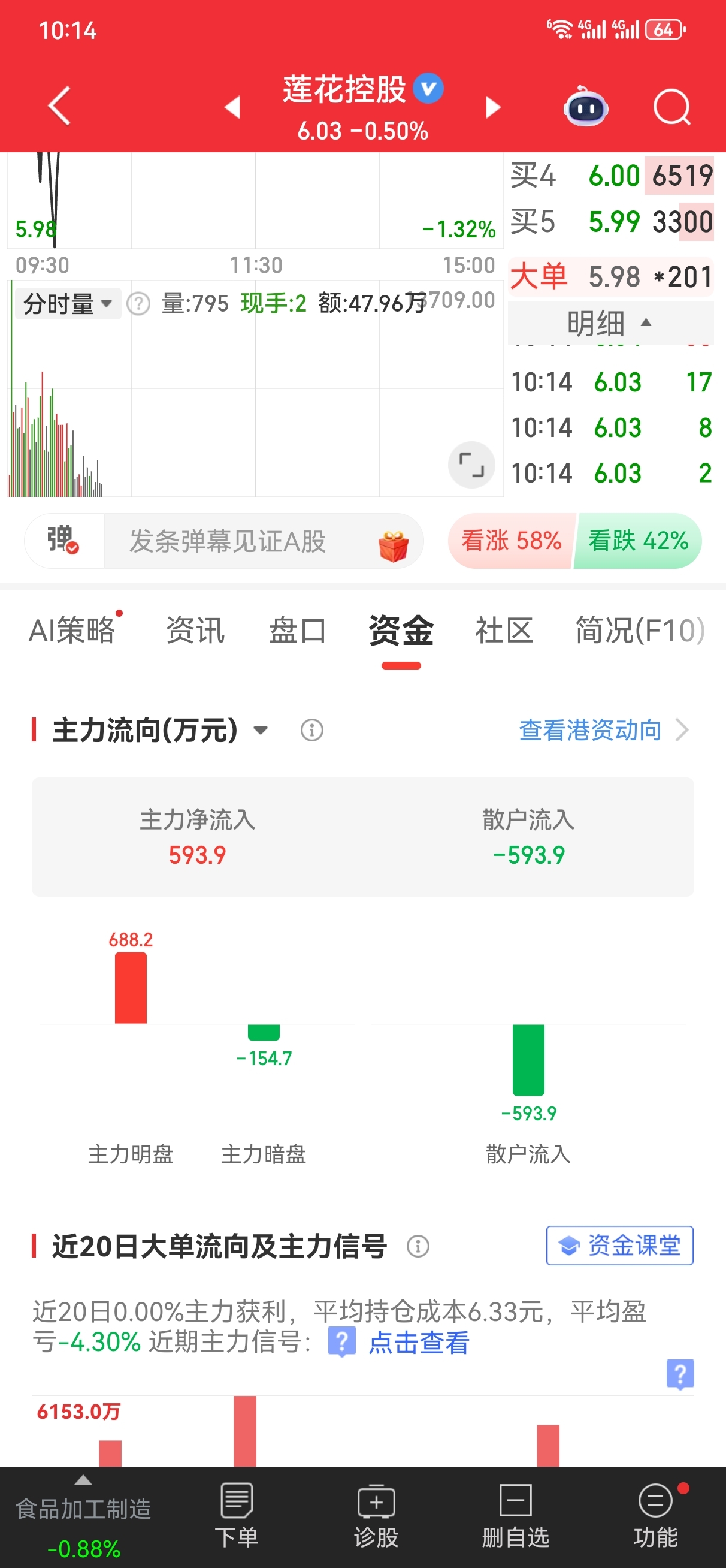
Task: Tap the 买4 6.00 6519 order row
Action: tap(611, 175)
